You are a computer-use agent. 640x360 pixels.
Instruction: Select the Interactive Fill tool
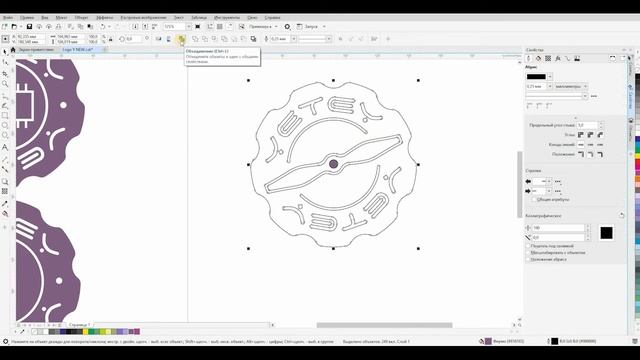click(x=5, y=214)
